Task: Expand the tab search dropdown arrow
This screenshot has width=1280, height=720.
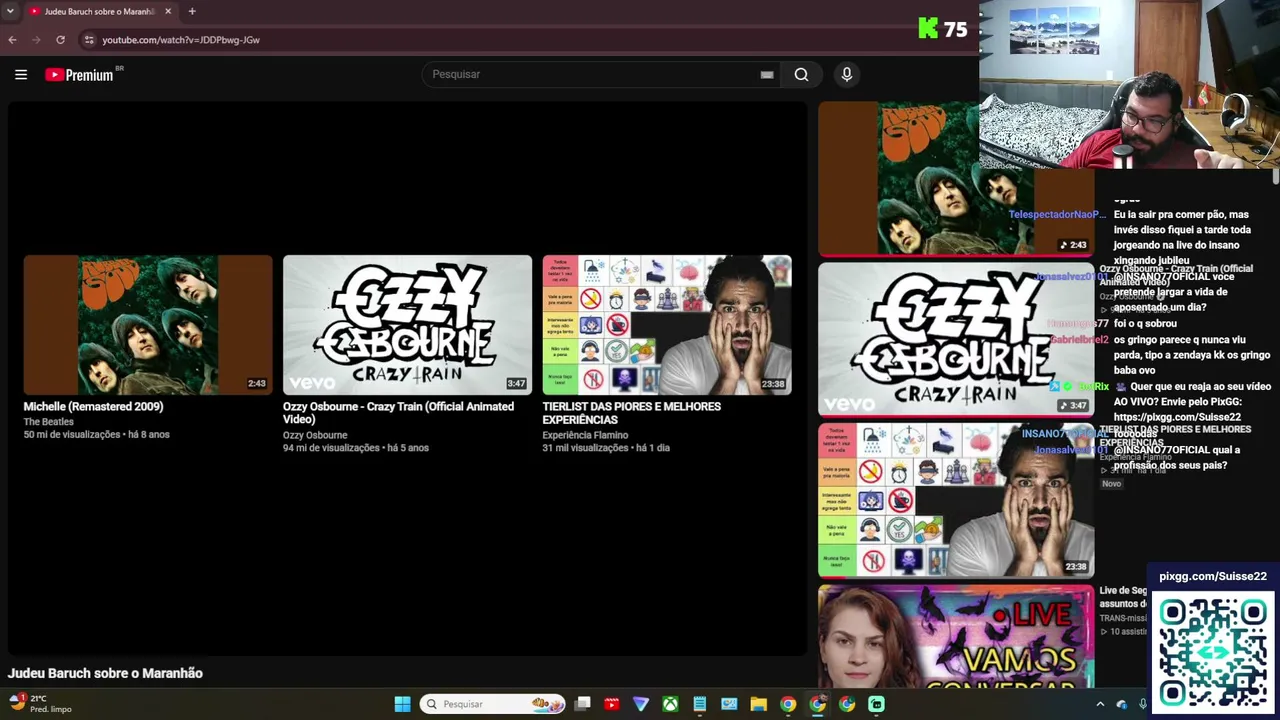Action: tap(9, 11)
